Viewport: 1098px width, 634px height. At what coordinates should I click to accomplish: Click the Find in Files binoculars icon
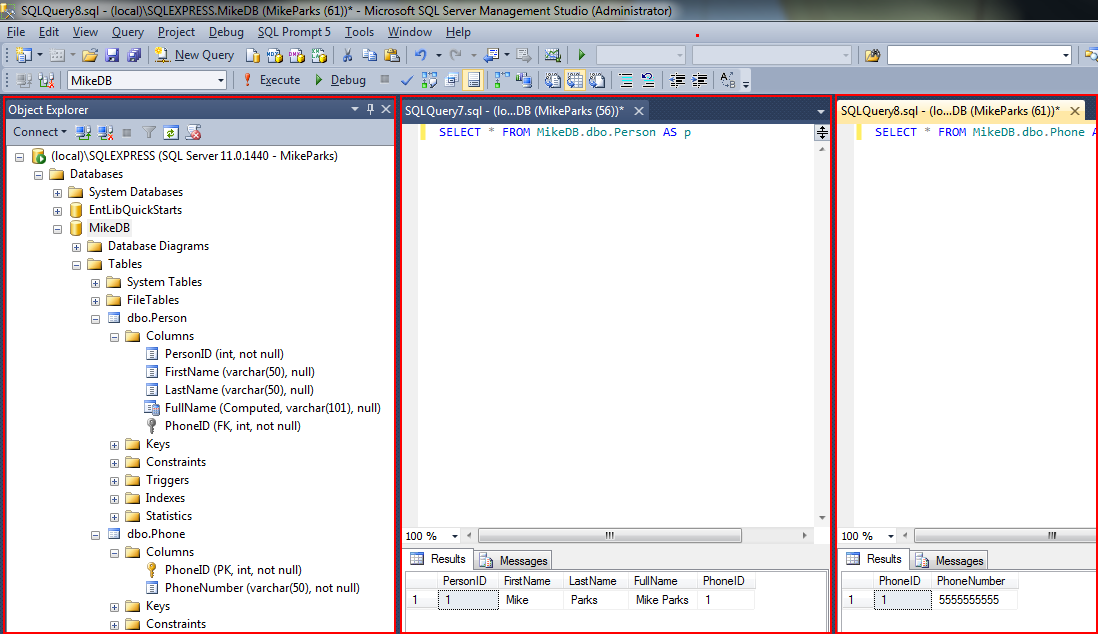(873, 55)
